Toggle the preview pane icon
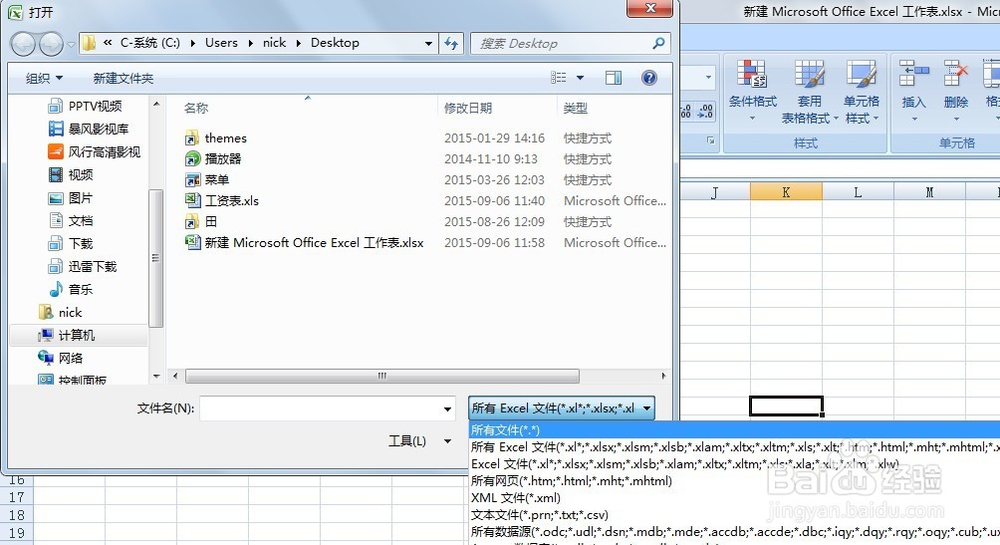Viewport: 1000px width, 545px height. pyautogui.click(x=614, y=78)
